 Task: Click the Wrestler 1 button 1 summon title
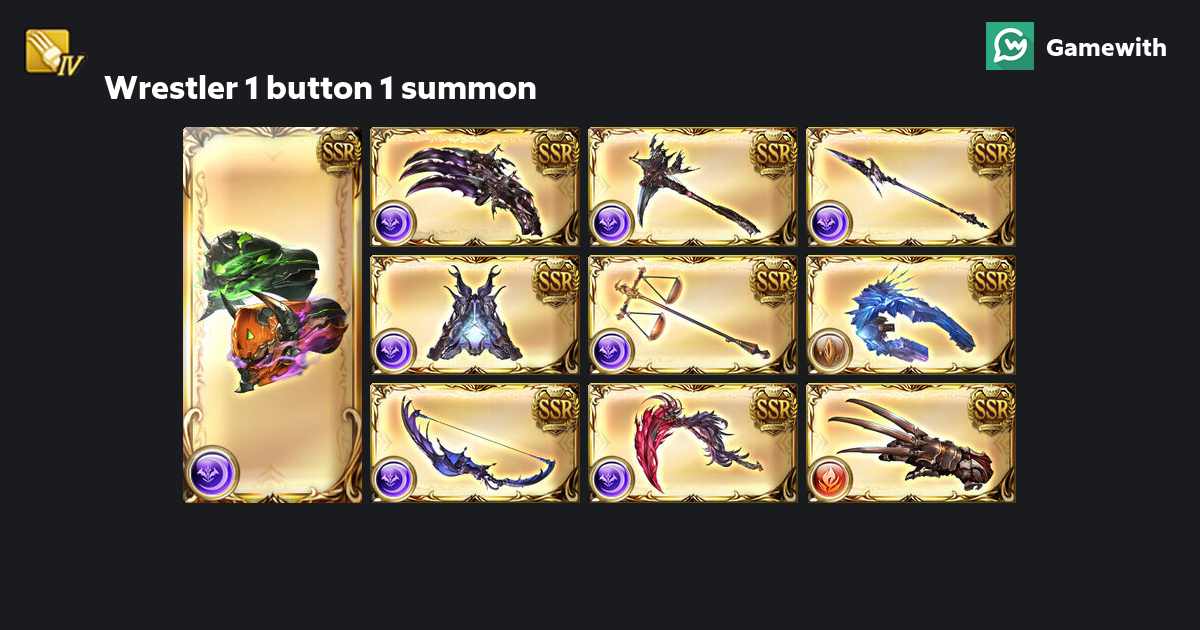tap(320, 88)
